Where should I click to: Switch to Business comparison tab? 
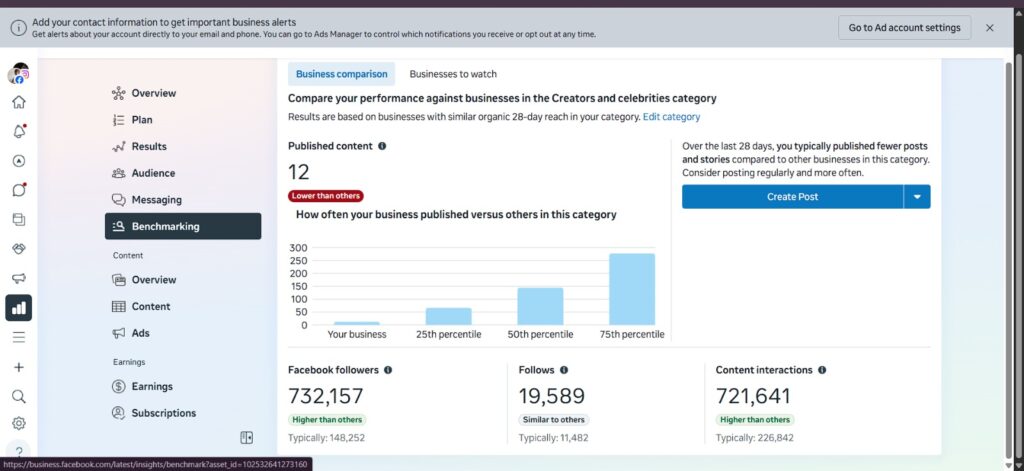(x=342, y=74)
